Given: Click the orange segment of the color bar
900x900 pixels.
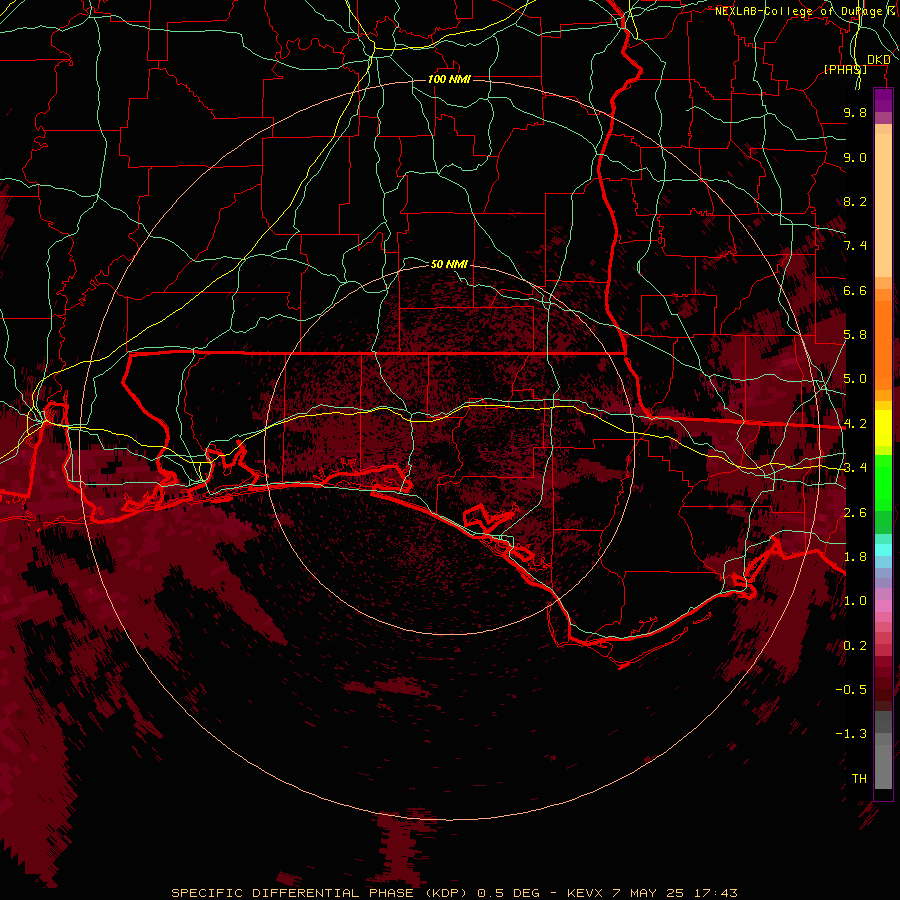Looking at the screenshot, I should 883,344.
